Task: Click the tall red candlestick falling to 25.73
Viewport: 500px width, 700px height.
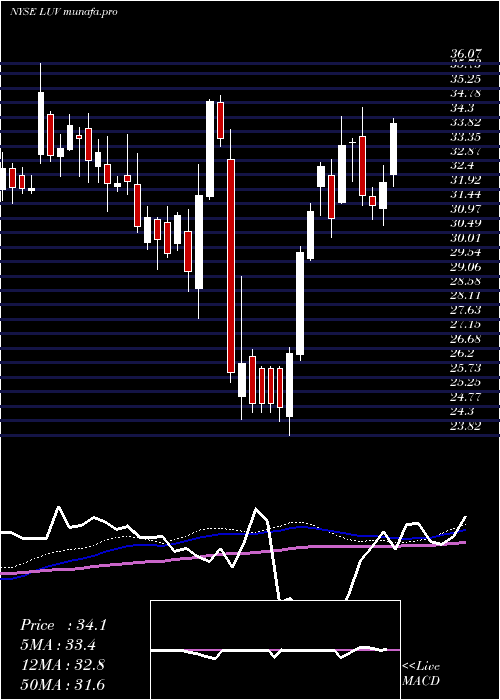Action: pos(230,266)
